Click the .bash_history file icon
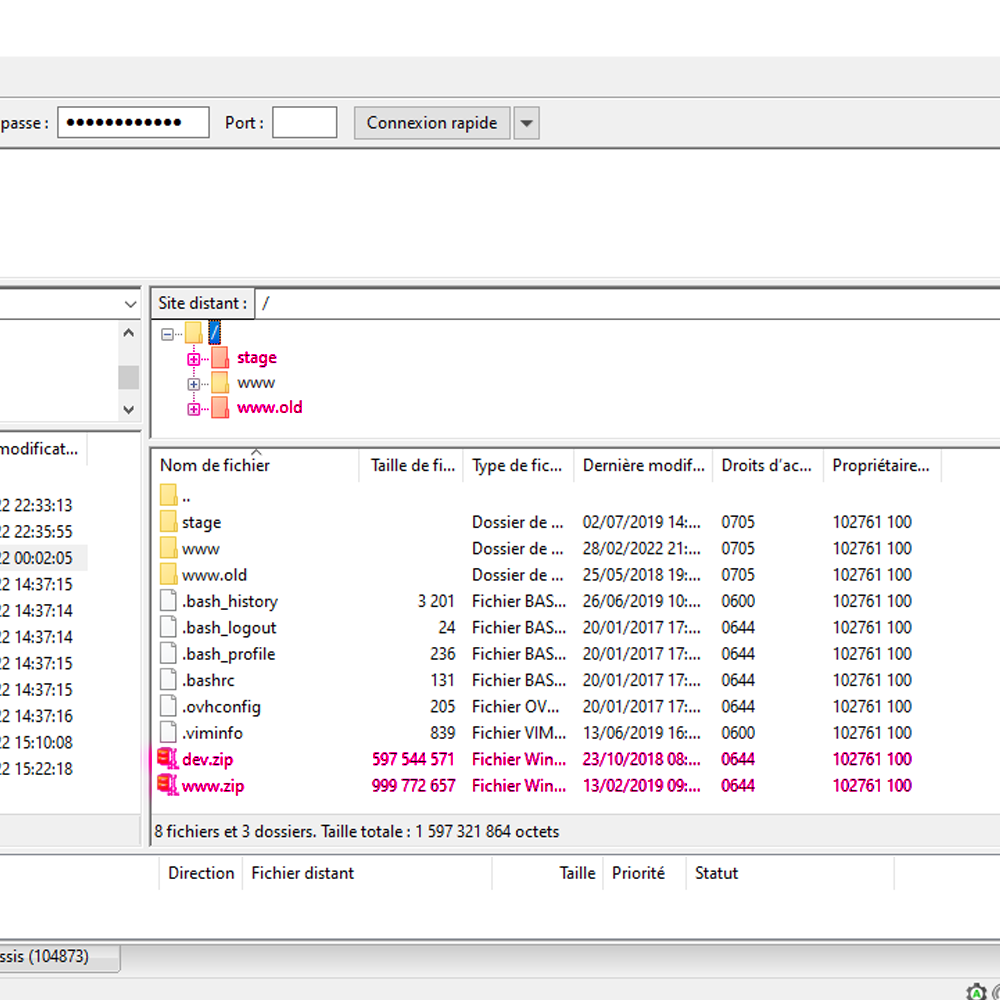The image size is (1000, 1000). pyautogui.click(x=168, y=601)
